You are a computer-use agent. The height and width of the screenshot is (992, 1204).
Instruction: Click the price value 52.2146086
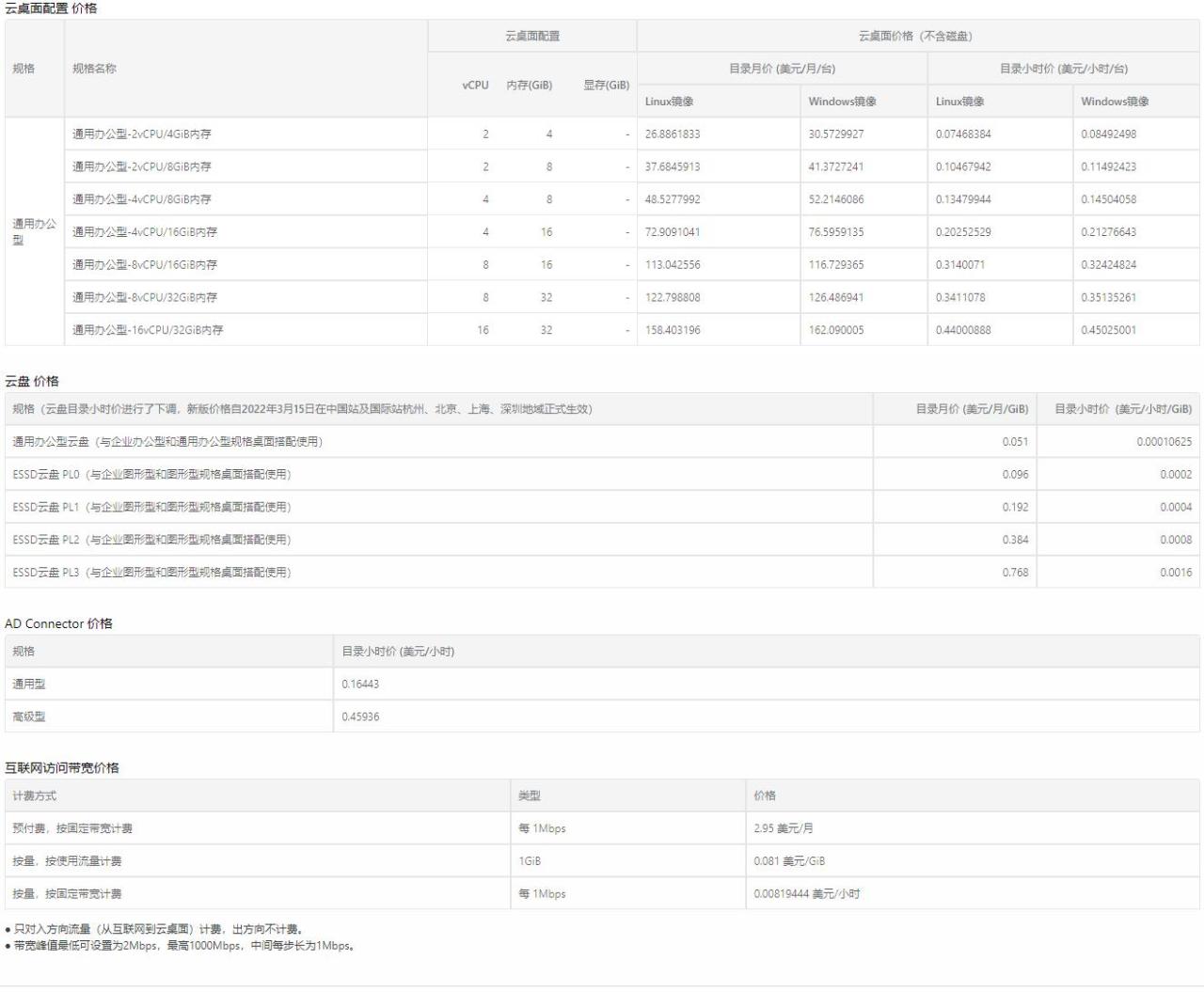836,199
